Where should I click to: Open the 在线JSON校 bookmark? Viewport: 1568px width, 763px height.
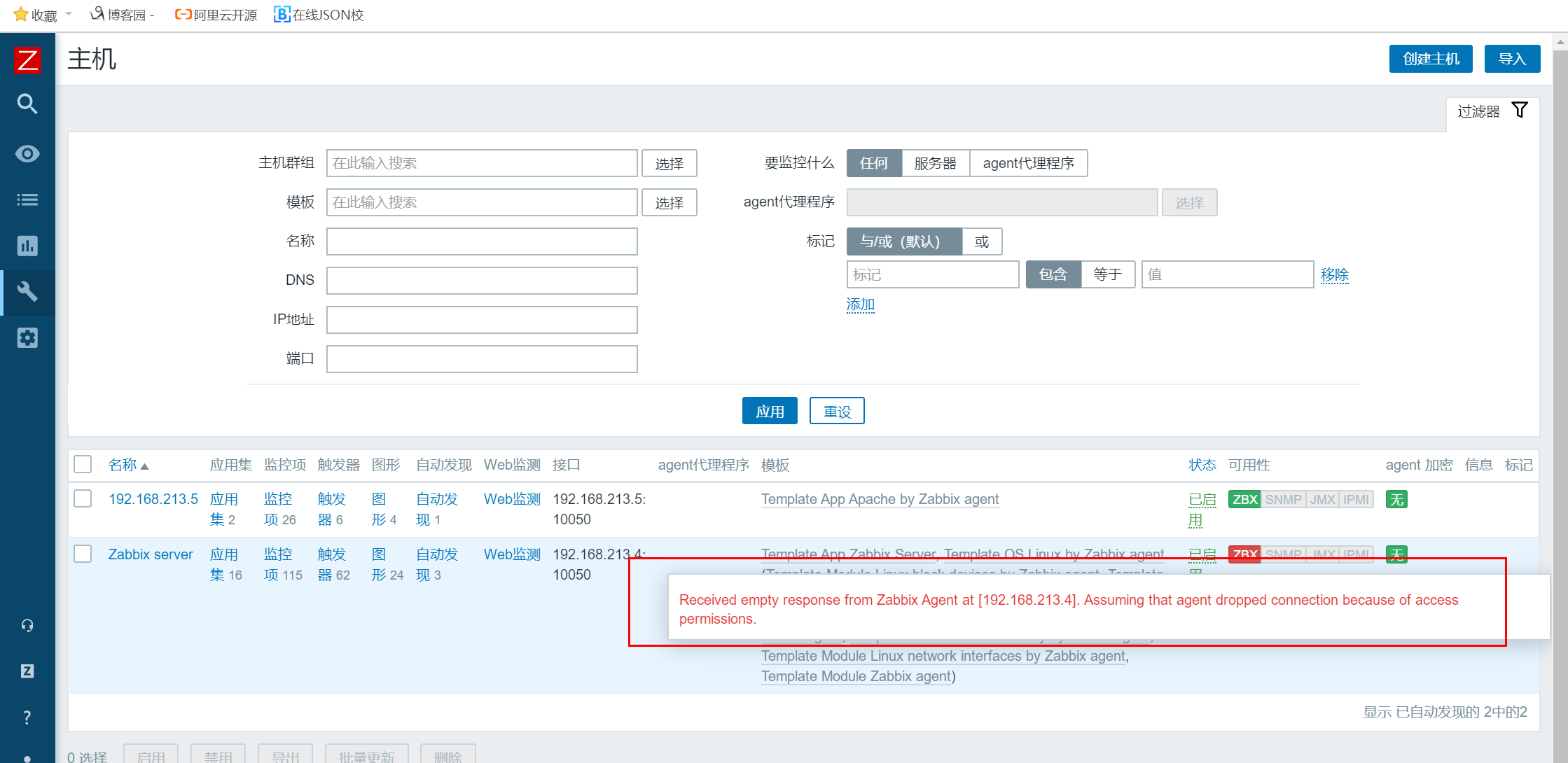click(319, 15)
